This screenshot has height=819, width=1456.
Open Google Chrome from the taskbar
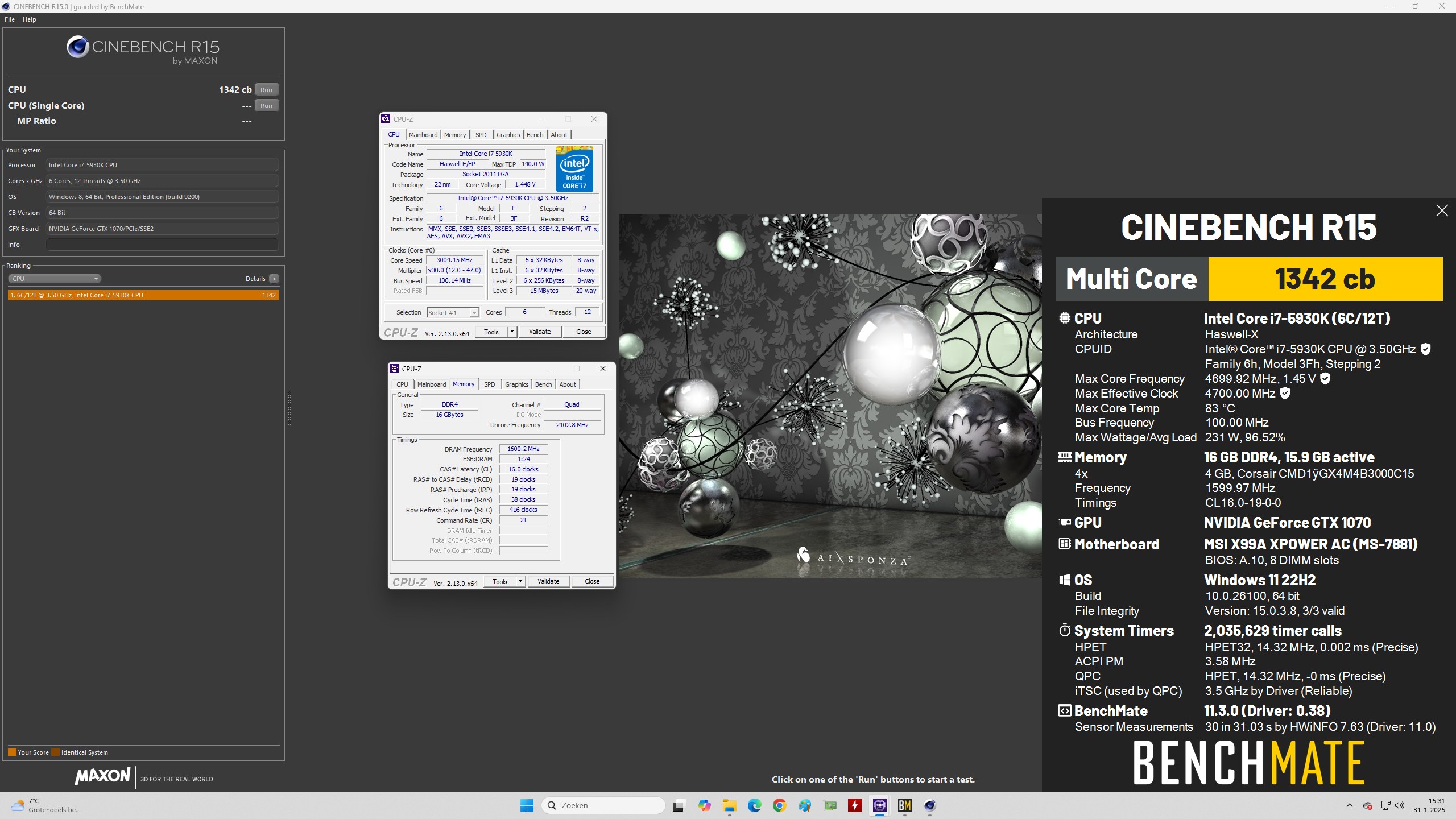click(x=779, y=805)
